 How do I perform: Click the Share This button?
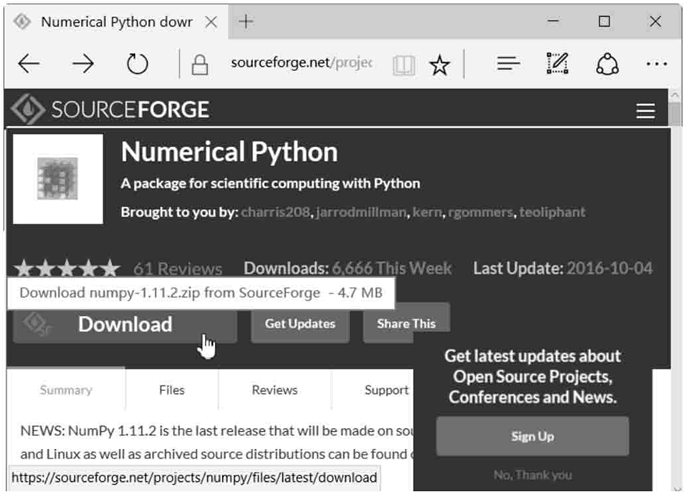tap(406, 324)
